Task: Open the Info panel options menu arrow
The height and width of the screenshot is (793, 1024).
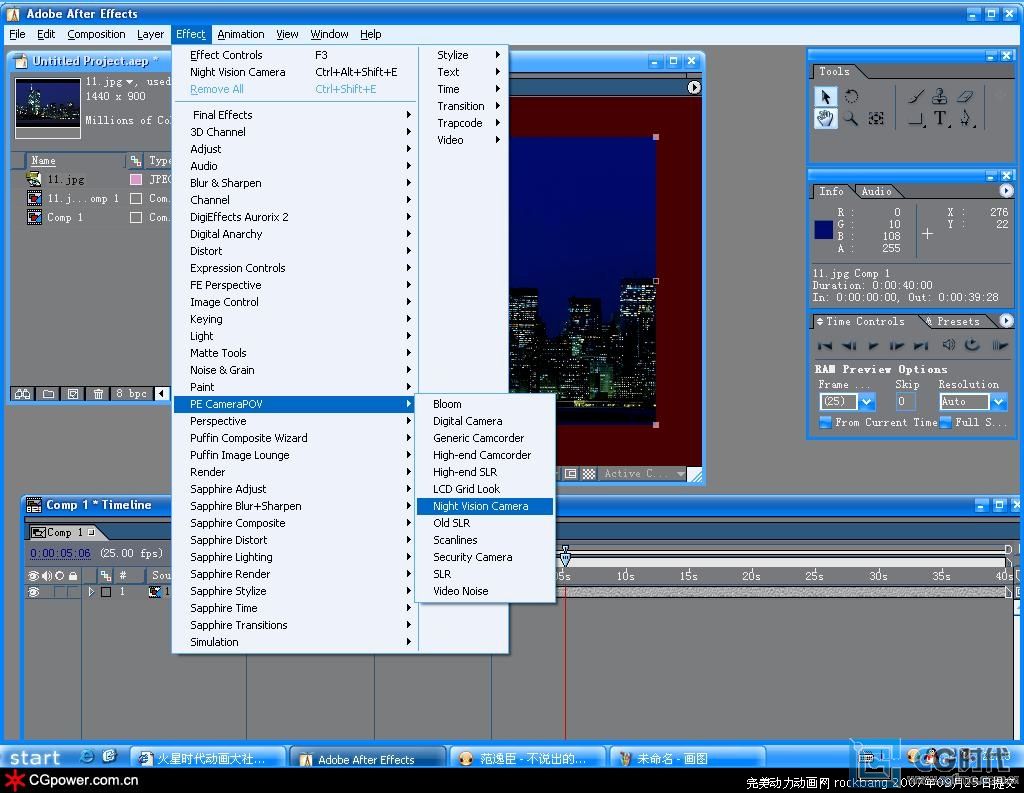Action: [x=1006, y=191]
